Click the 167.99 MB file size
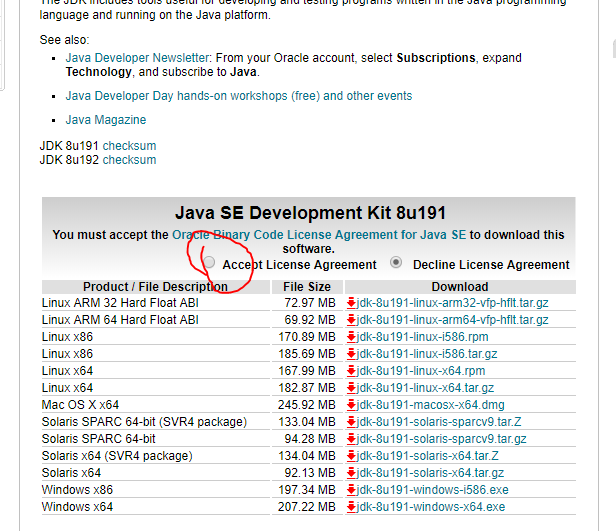Image resolution: width=616 pixels, height=531 pixels. [307, 371]
